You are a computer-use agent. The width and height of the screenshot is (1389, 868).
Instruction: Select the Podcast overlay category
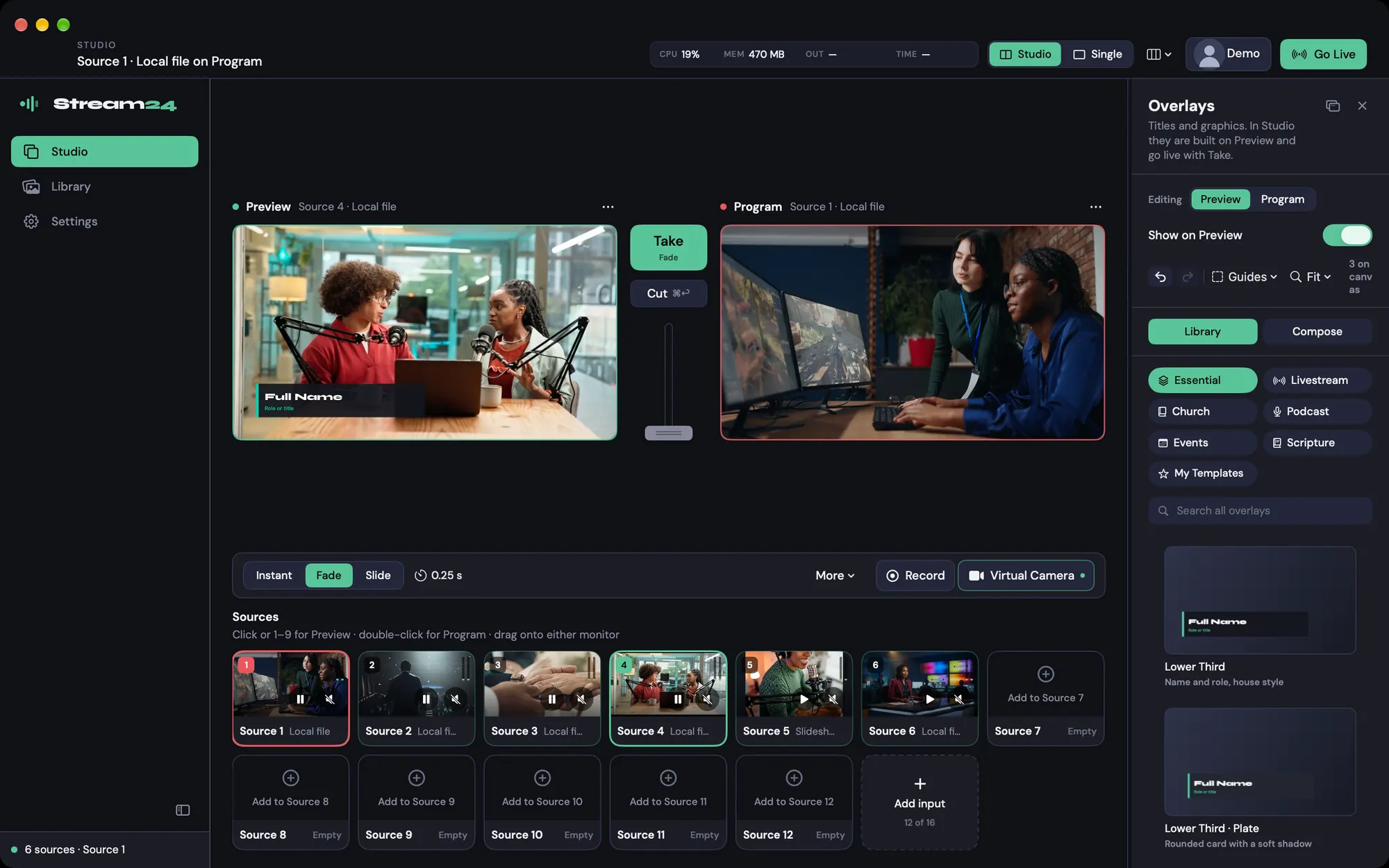[x=1317, y=411]
